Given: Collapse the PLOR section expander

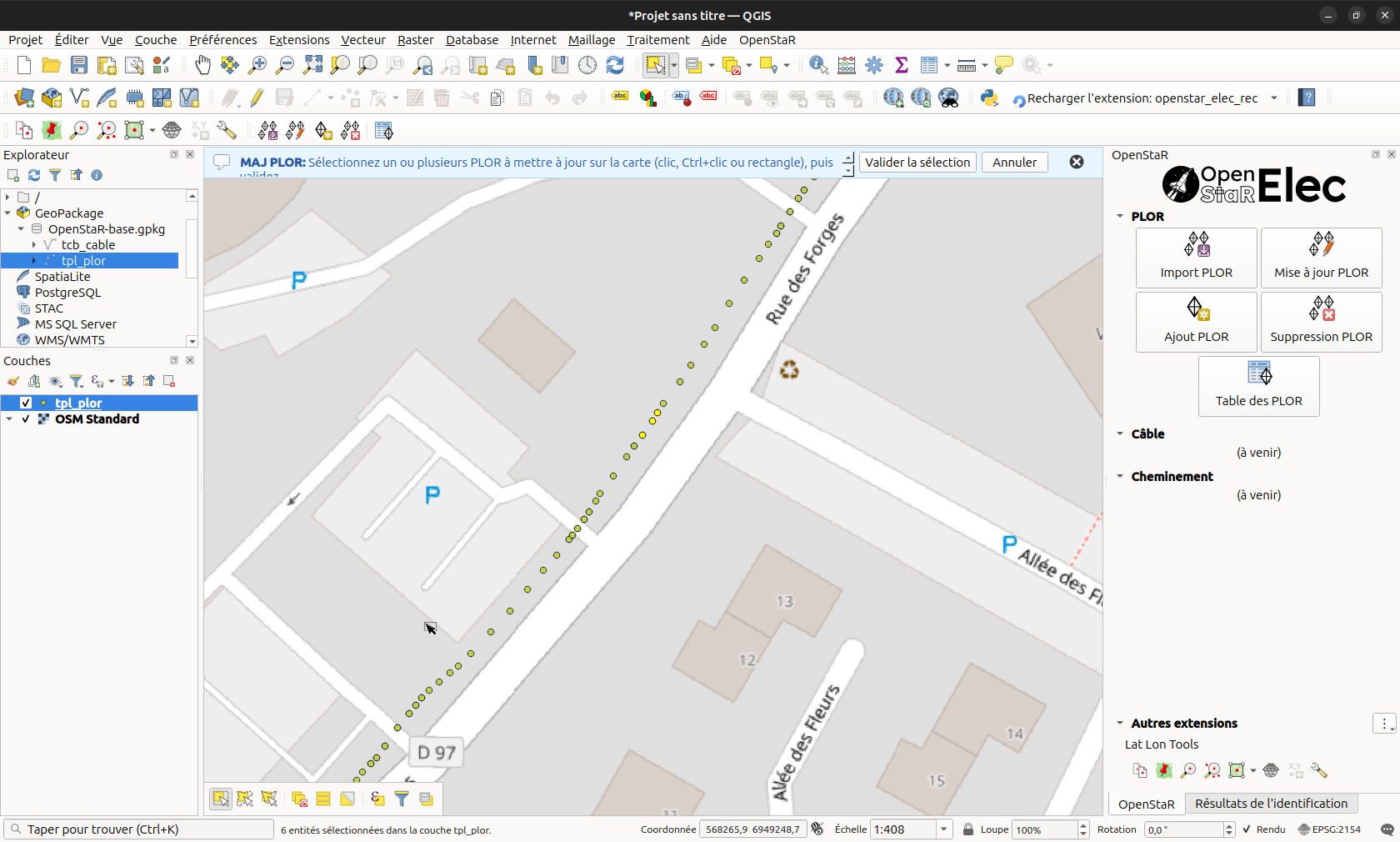Looking at the screenshot, I should (x=1120, y=216).
